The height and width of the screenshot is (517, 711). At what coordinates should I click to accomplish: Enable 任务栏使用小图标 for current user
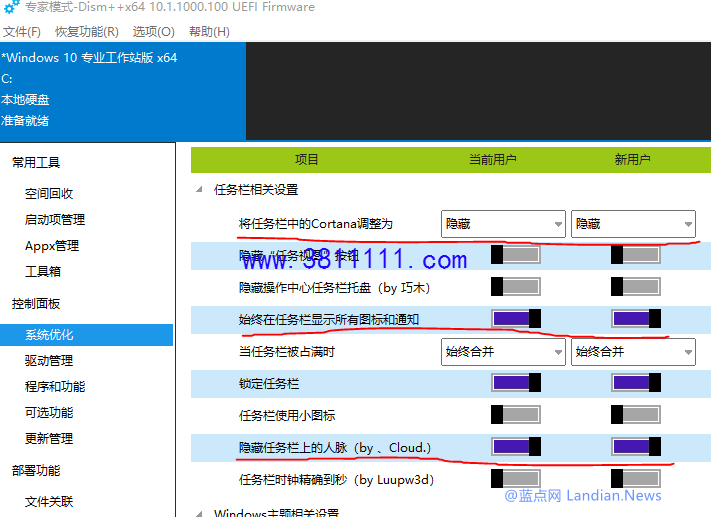tap(516, 415)
